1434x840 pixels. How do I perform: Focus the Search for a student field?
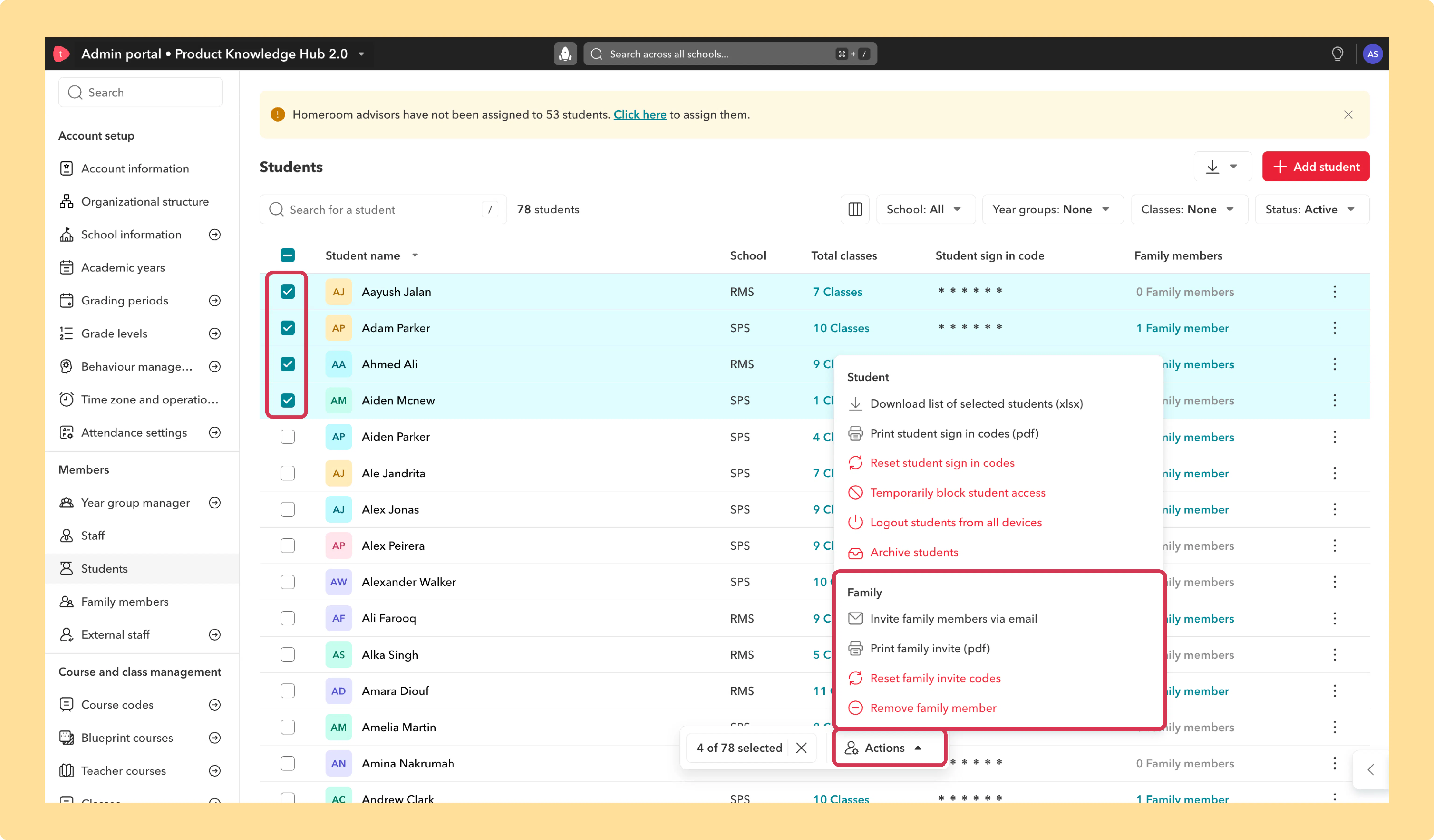click(383, 209)
